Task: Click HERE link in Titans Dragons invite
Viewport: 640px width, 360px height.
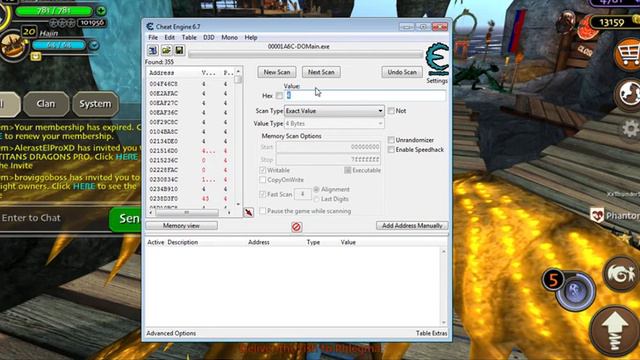Action: 127,157
